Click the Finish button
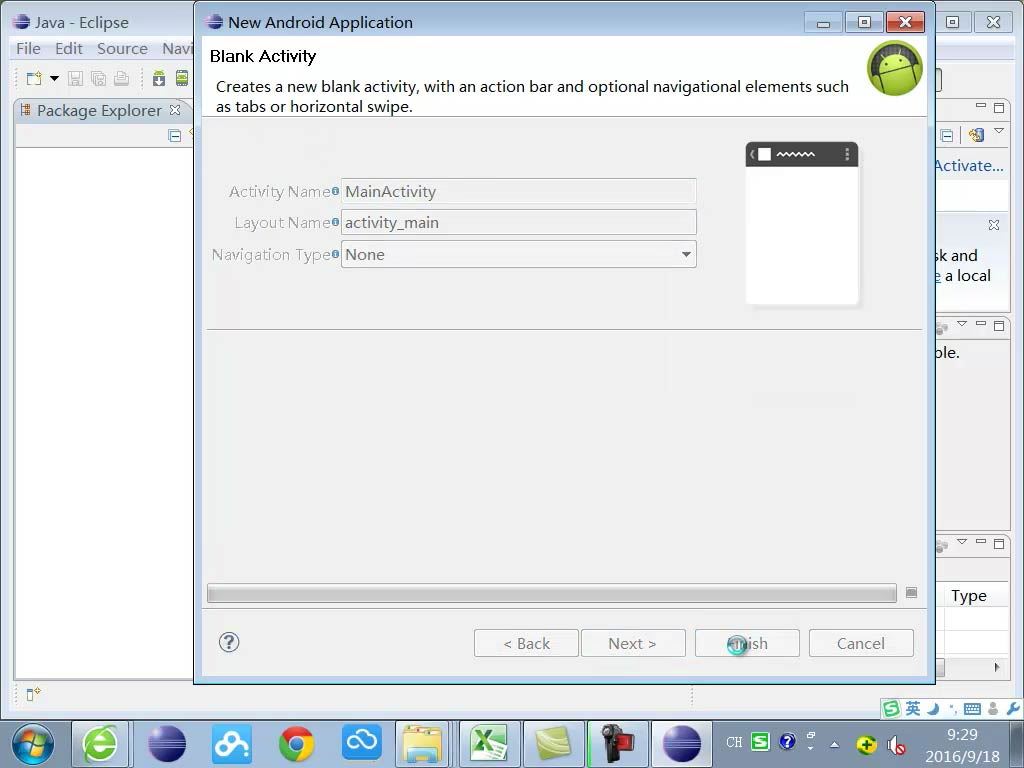 [747, 643]
